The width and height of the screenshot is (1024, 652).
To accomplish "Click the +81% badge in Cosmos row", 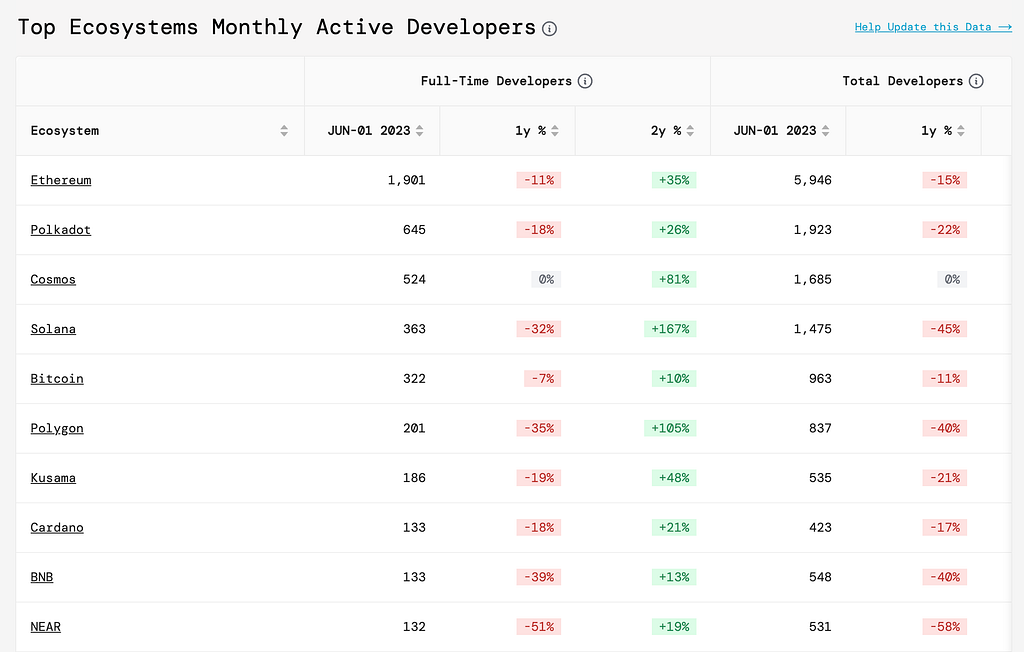I will point(674,280).
